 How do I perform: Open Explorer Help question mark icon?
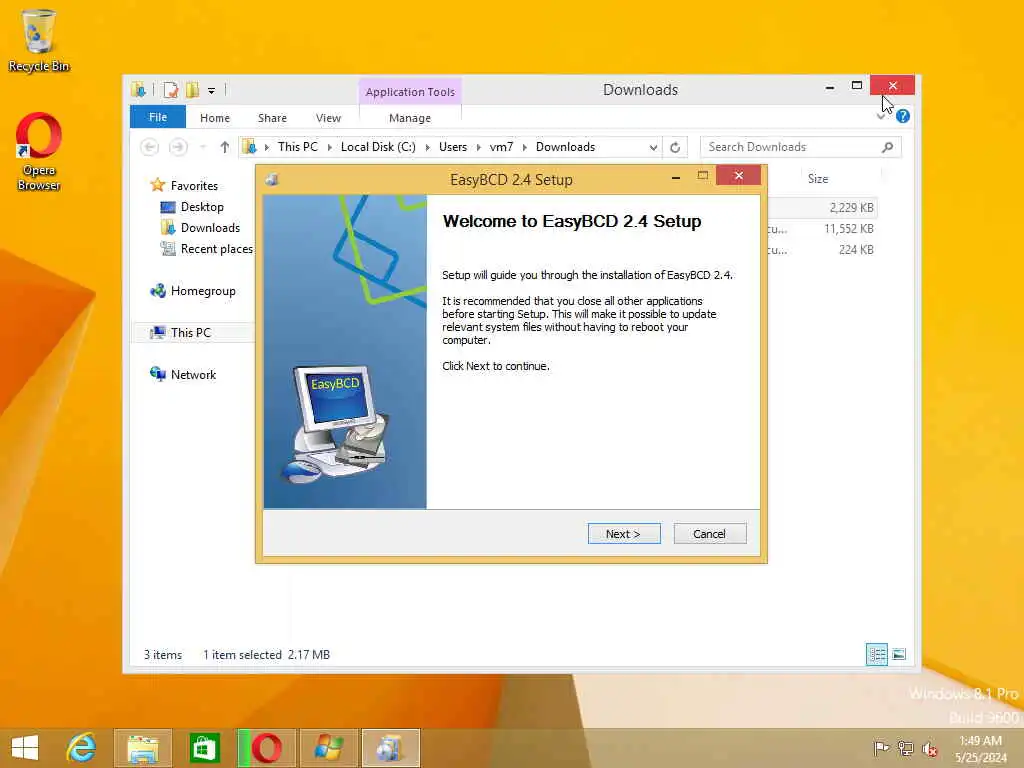pos(903,116)
